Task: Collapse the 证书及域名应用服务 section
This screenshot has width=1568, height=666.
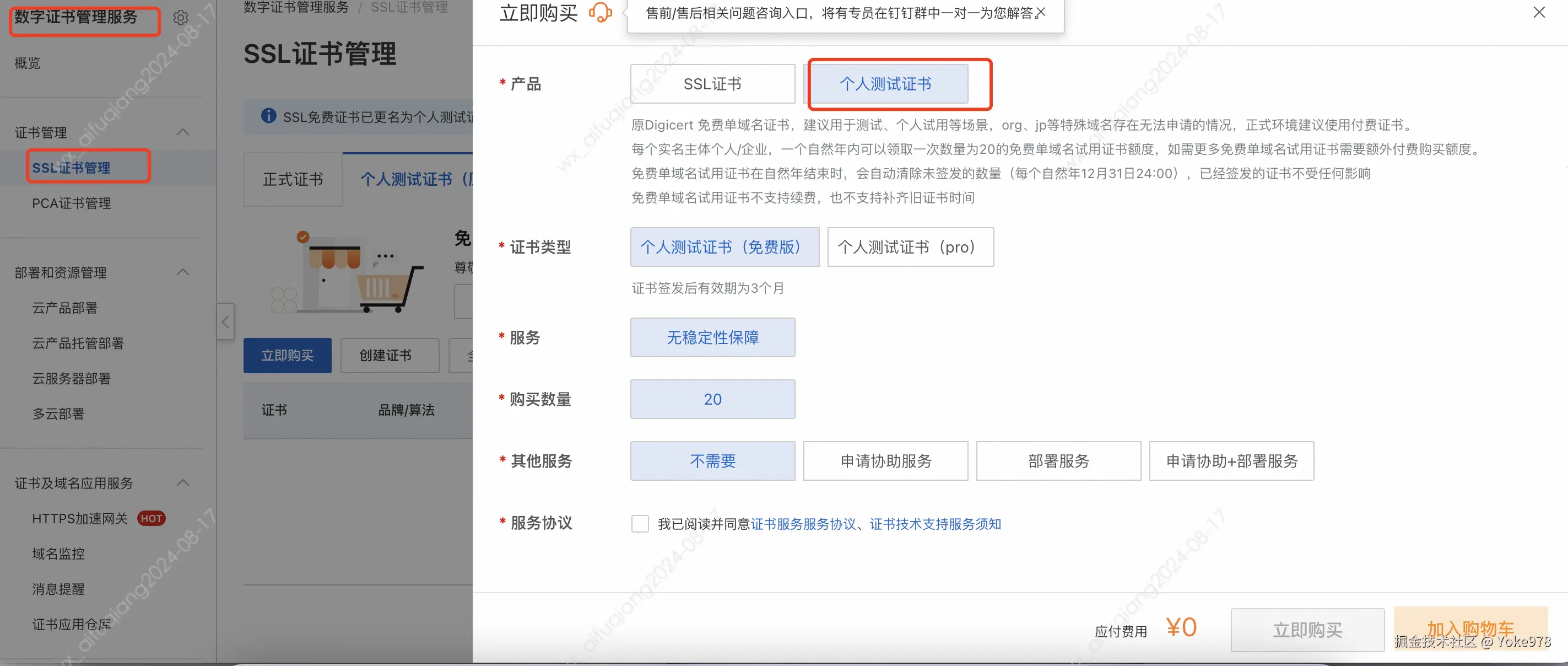Action: pyautogui.click(x=182, y=482)
